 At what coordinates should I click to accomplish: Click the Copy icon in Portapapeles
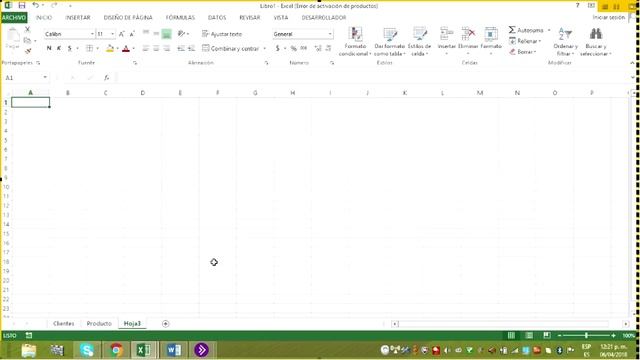pos(27,40)
